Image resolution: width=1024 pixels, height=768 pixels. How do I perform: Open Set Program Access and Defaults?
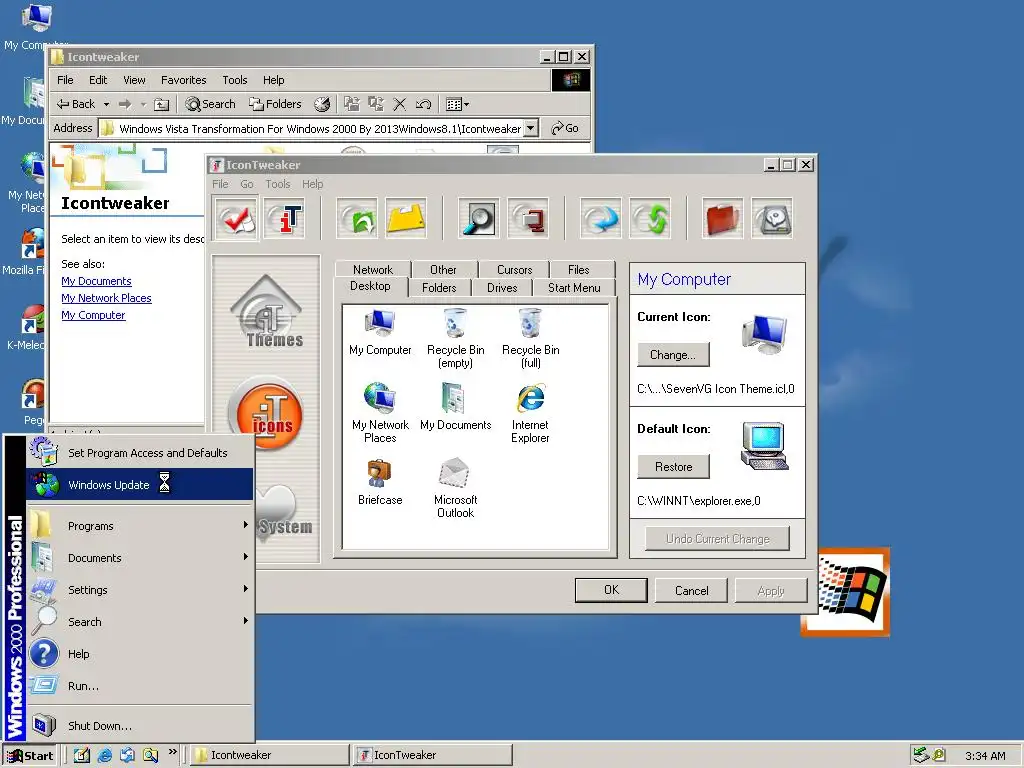tap(140, 453)
